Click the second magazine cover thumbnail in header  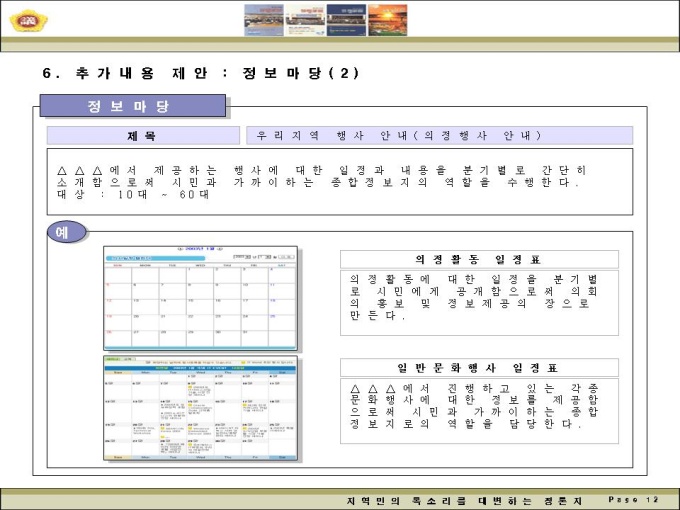tap(305, 20)
